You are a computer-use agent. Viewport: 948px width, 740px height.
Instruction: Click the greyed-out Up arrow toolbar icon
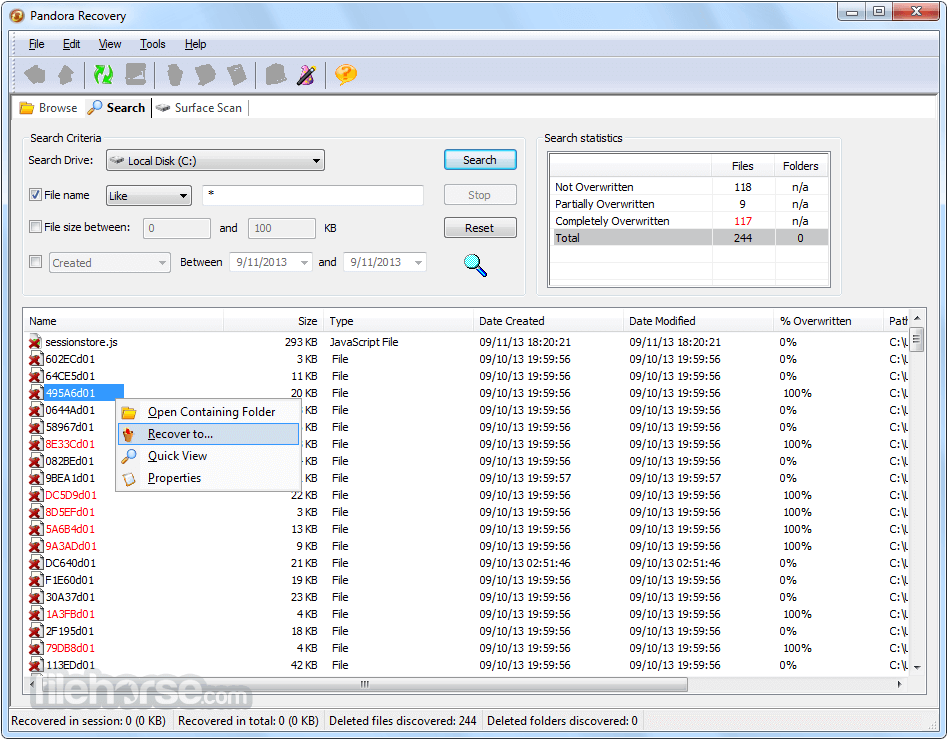click(x=65, y=75)
